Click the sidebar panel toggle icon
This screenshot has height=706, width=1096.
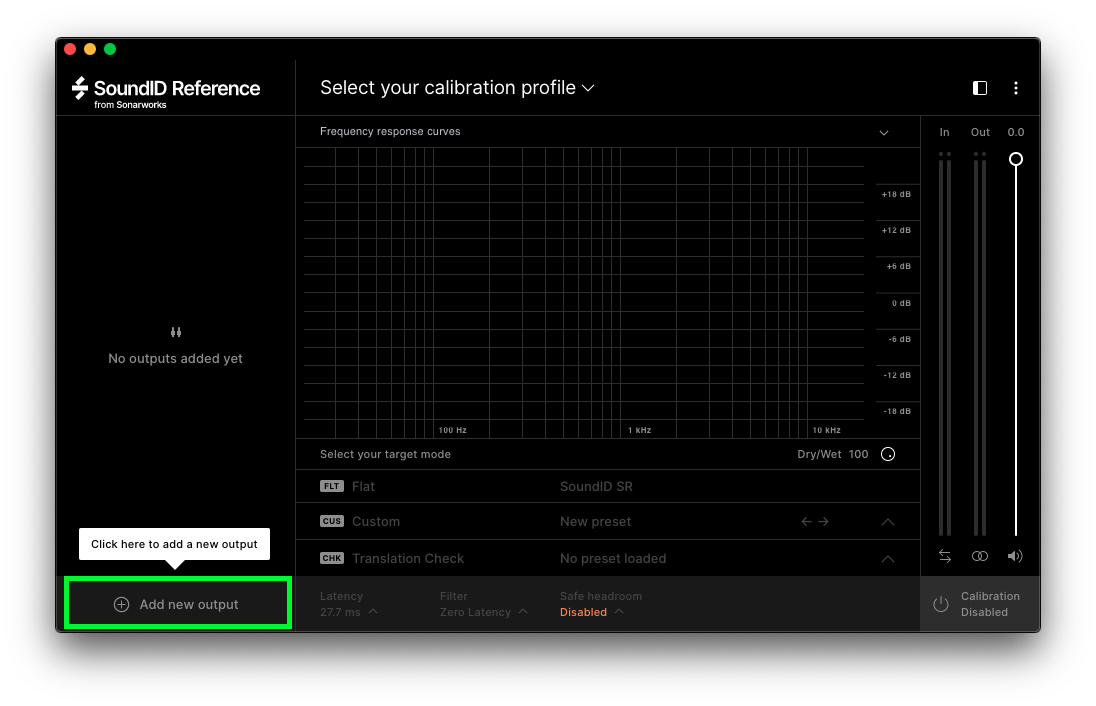[980, 88]
